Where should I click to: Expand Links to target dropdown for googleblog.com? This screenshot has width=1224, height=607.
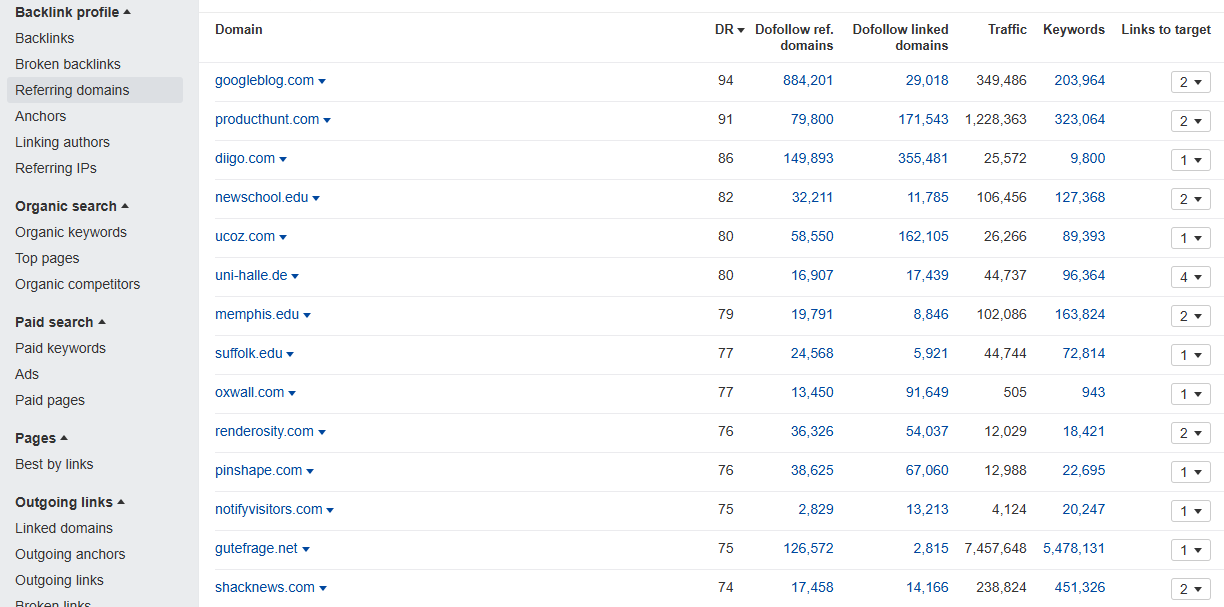pyautogui.click(x=1190, y=82)
